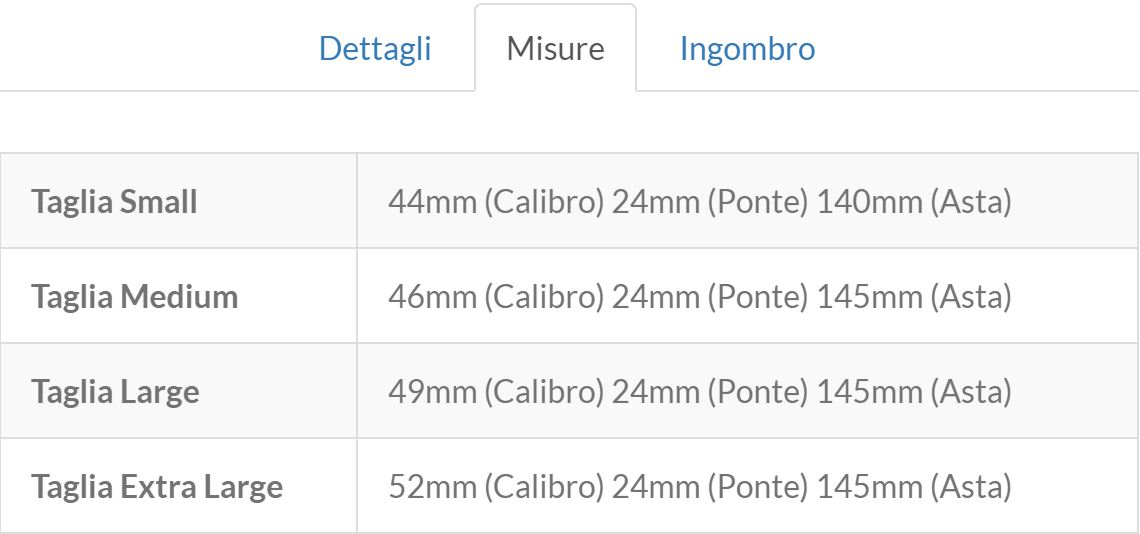Click the 24mm (Ponte) value in Extra Large row
The width and height of the screenshot is (1140, 534).
click(x=710, y=487)
